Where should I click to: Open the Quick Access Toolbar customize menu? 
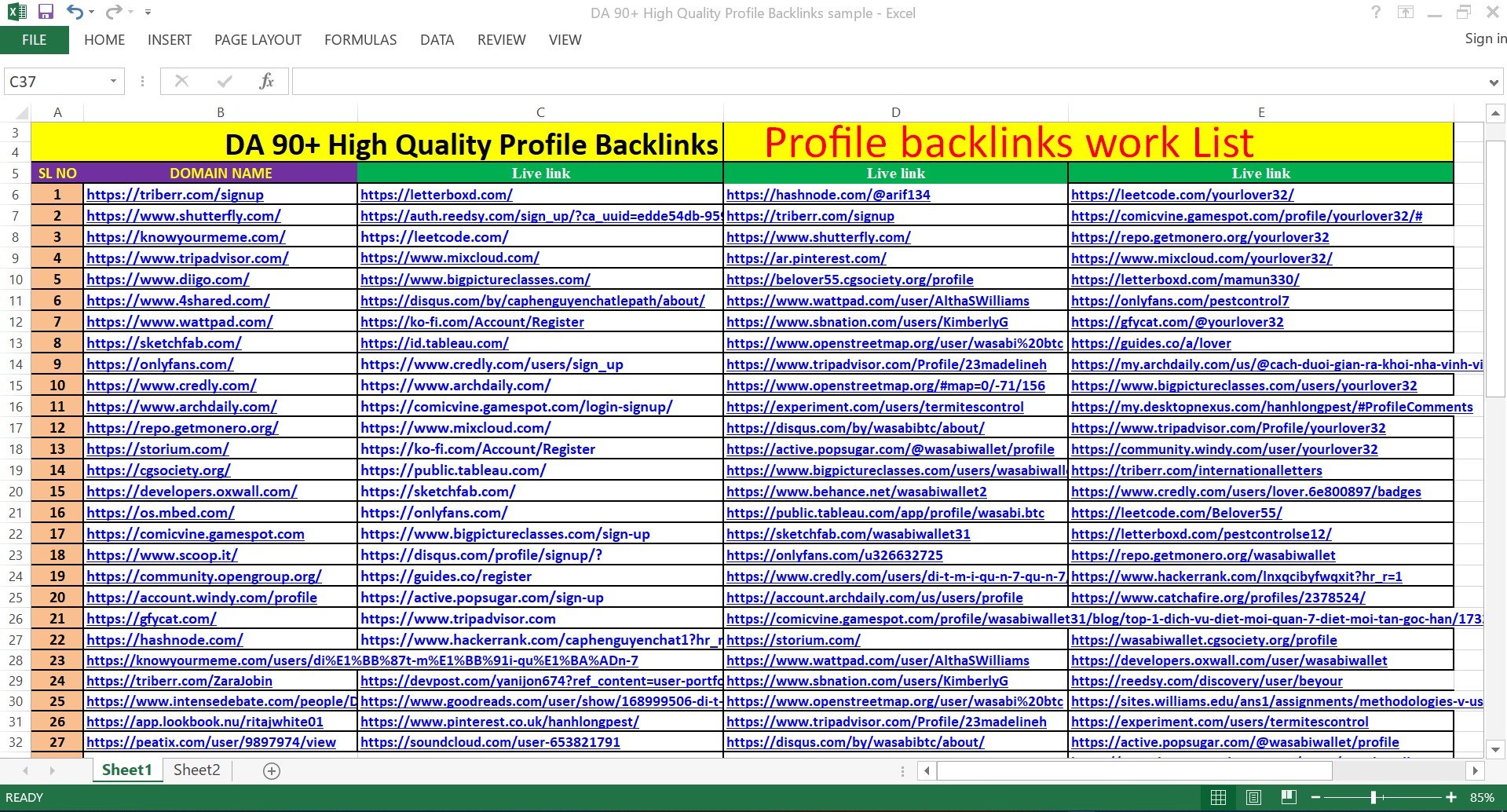point(148,13)
